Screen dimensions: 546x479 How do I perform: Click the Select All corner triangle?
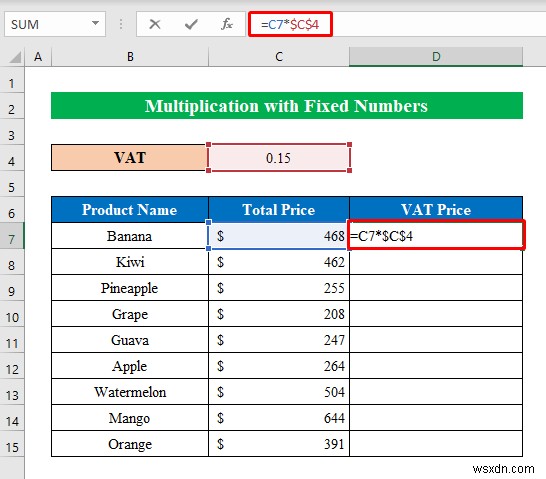(15, 57)
